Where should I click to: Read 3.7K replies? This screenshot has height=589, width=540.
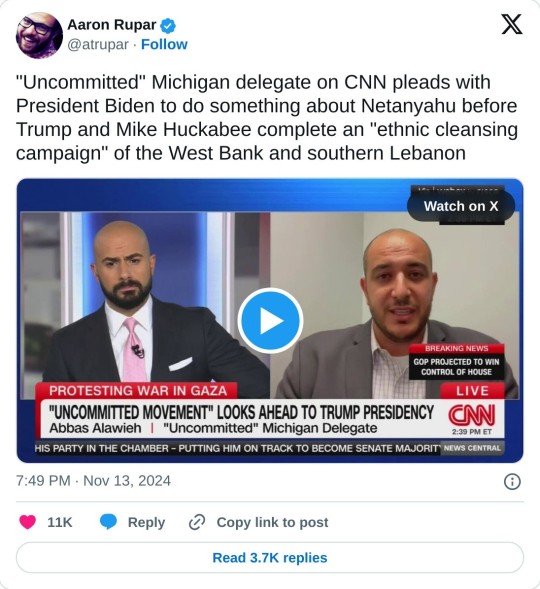pos(270,557)
